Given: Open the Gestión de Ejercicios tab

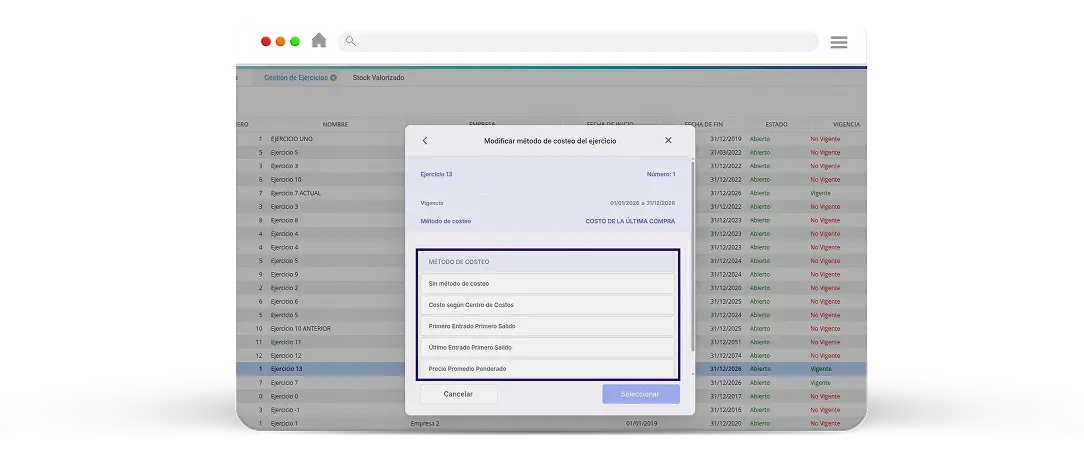Looking at the screenshot, I should (x=296, y=78).
